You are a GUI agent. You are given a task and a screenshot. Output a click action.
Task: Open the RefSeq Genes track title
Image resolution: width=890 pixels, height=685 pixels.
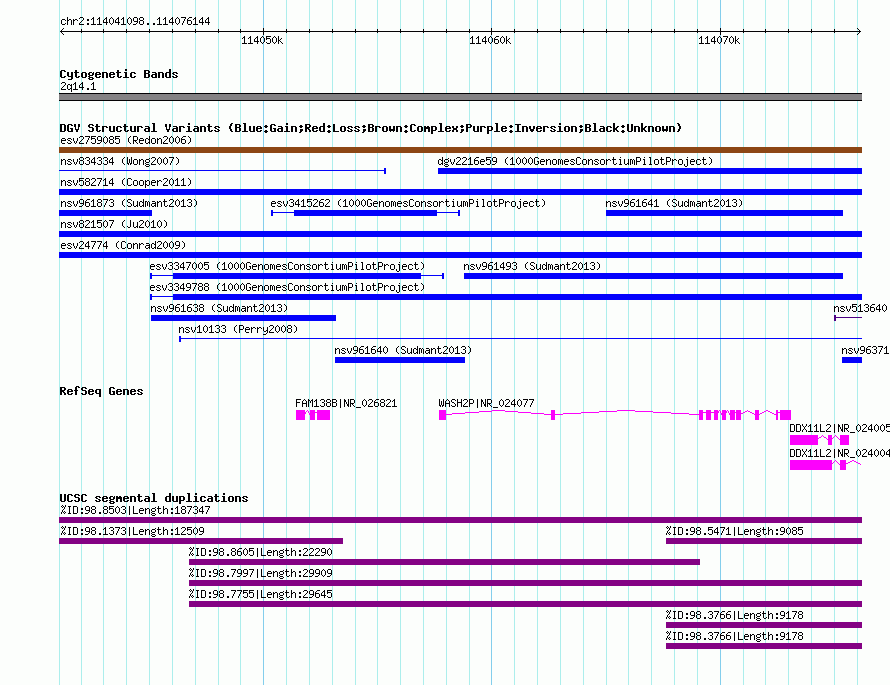point(101,391)
